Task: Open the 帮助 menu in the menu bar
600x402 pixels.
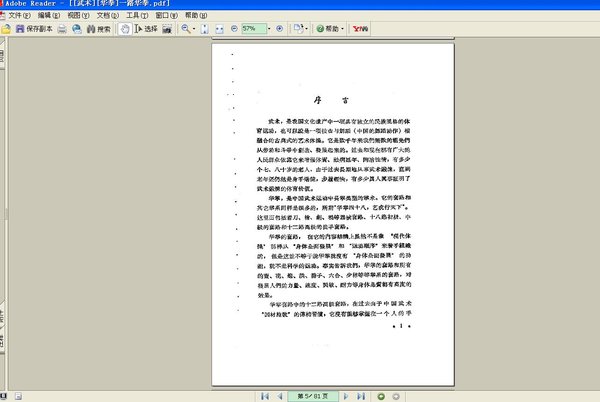Action: point(196,16)
